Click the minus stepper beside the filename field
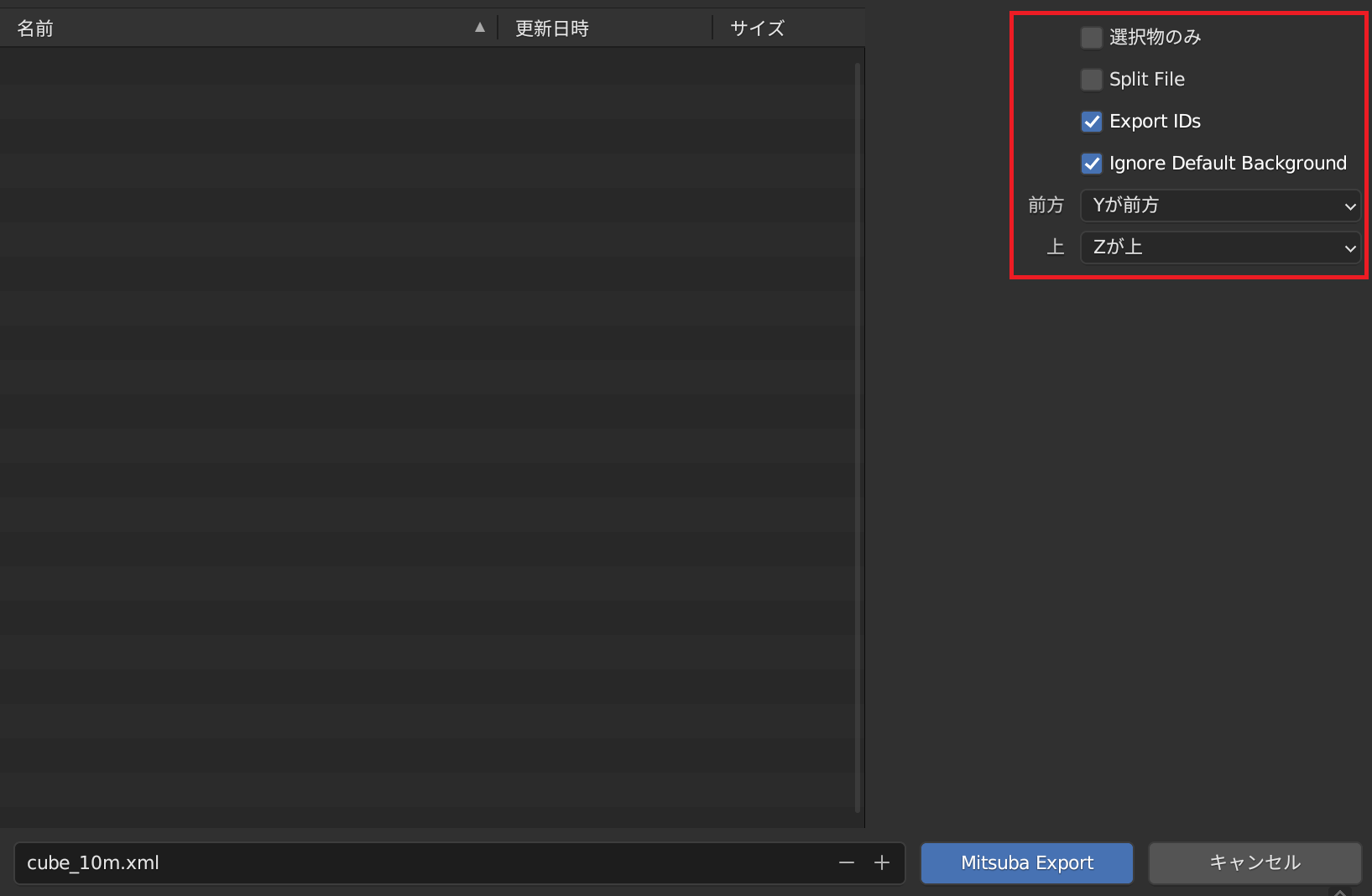Viewport: 1372px width, 896px height. coord(846,862)
